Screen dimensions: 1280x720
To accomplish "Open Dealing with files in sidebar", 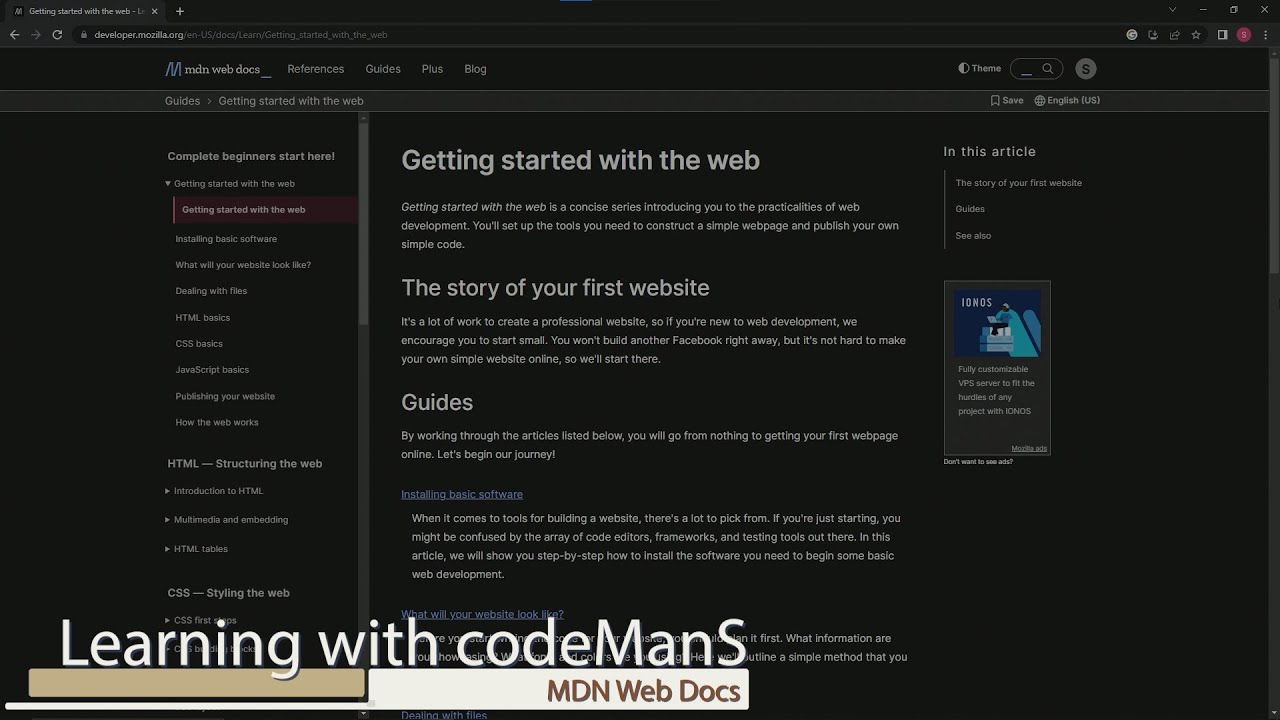I will click(211, 291).
